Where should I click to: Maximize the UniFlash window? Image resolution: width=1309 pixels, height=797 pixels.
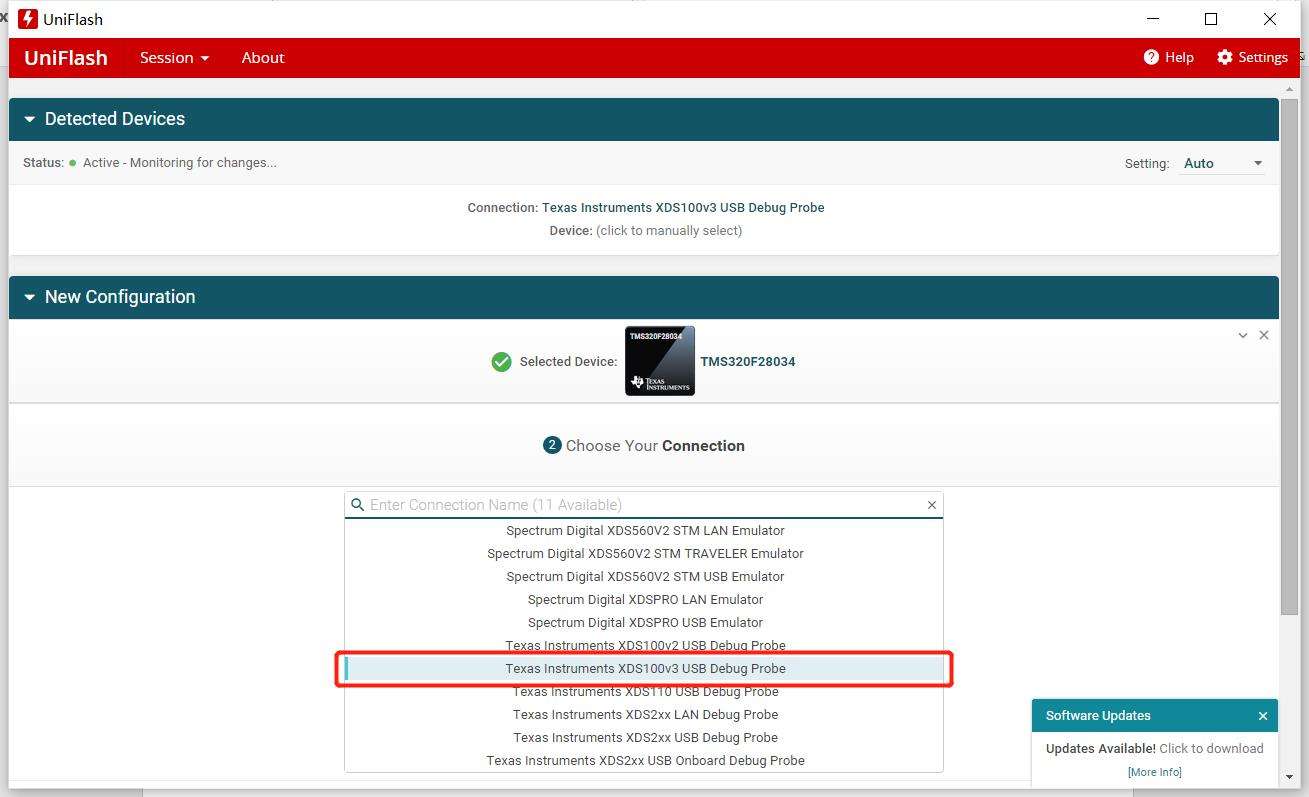coord(1211,19)
